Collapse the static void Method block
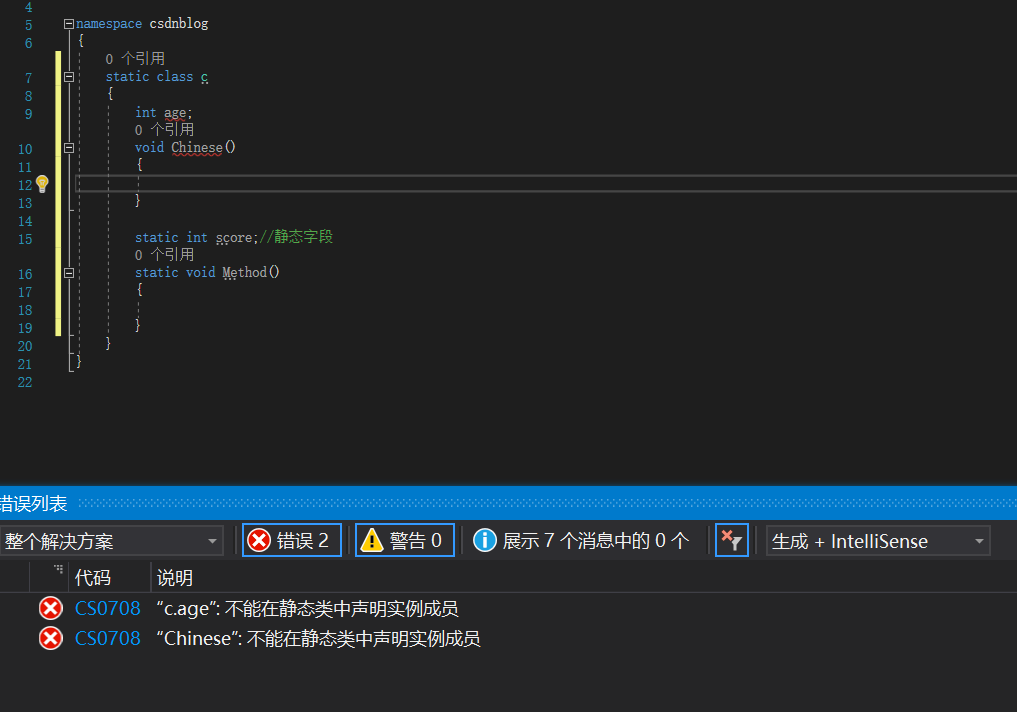This screenshot has height=712, width=1017. point(69,273)
